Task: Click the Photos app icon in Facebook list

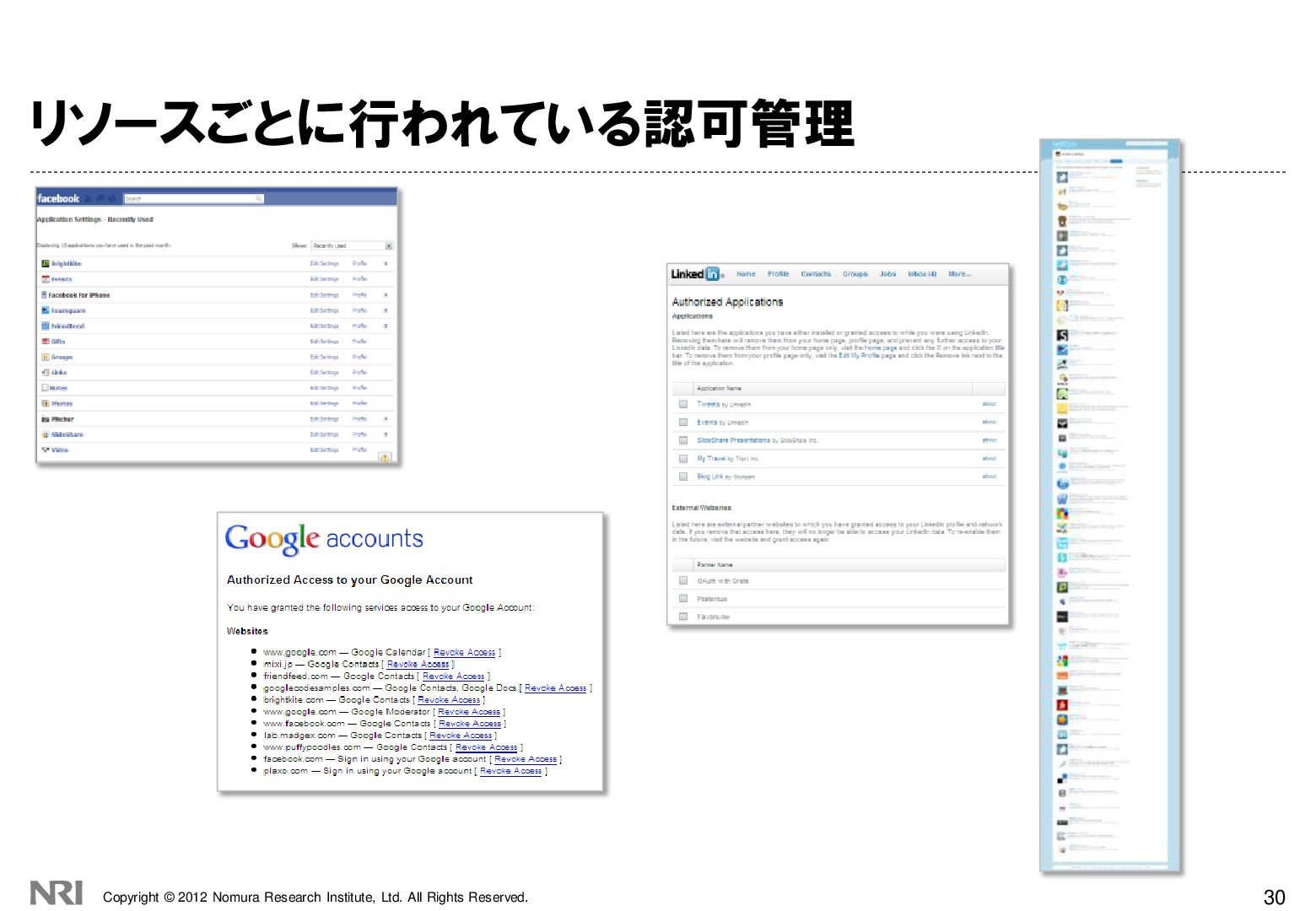Action: click(46, 403)
